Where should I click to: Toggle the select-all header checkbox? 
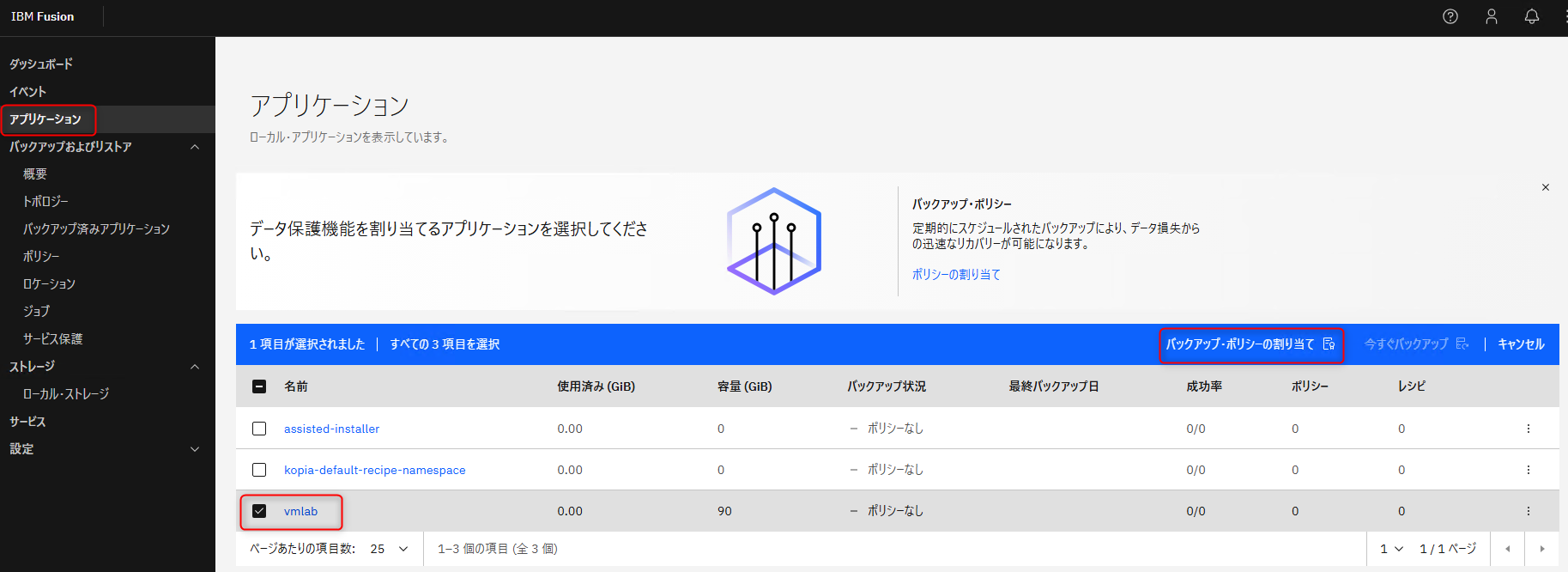point(259,386)
